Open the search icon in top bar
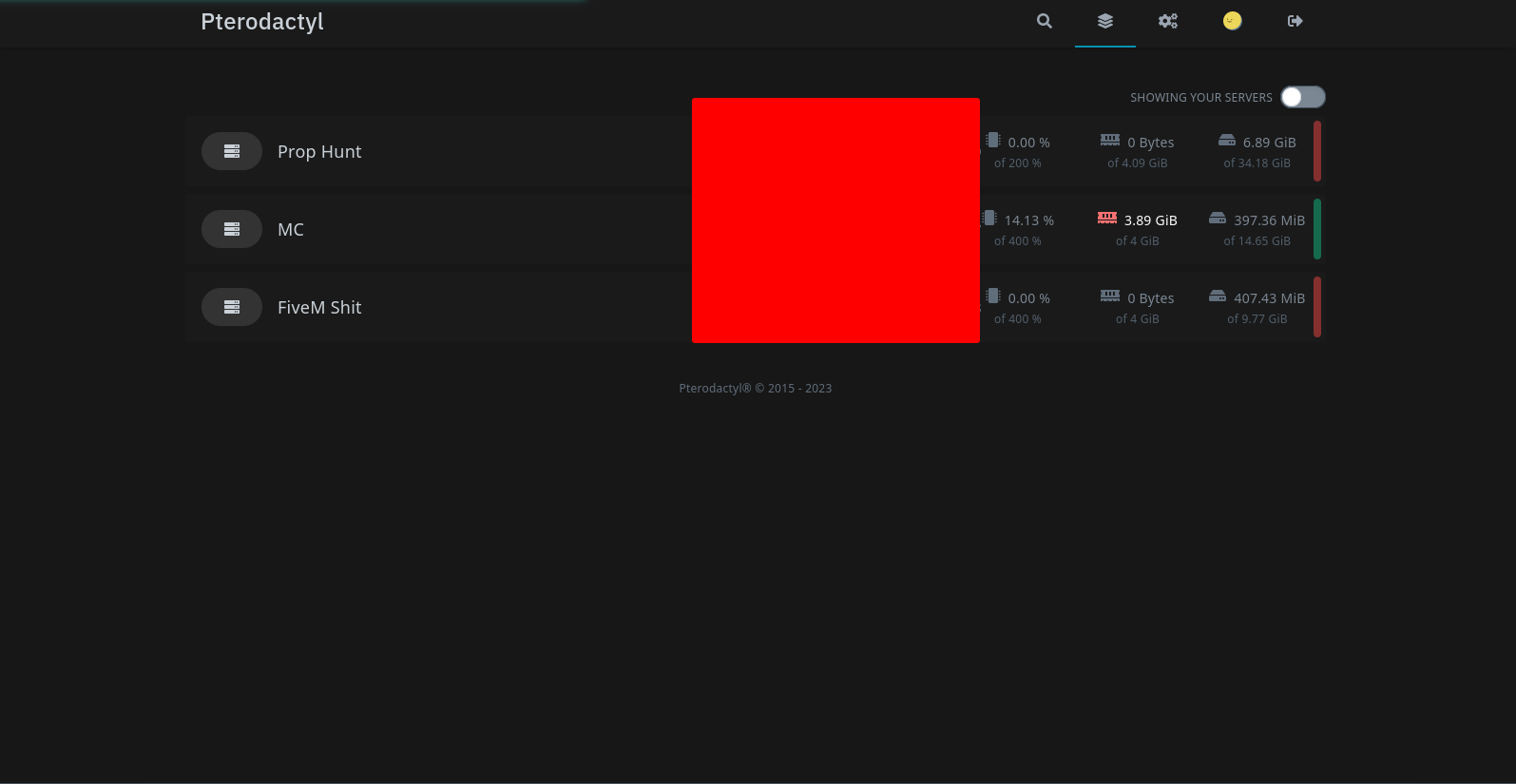1516x784 pixels. [x=1044, y=21]
